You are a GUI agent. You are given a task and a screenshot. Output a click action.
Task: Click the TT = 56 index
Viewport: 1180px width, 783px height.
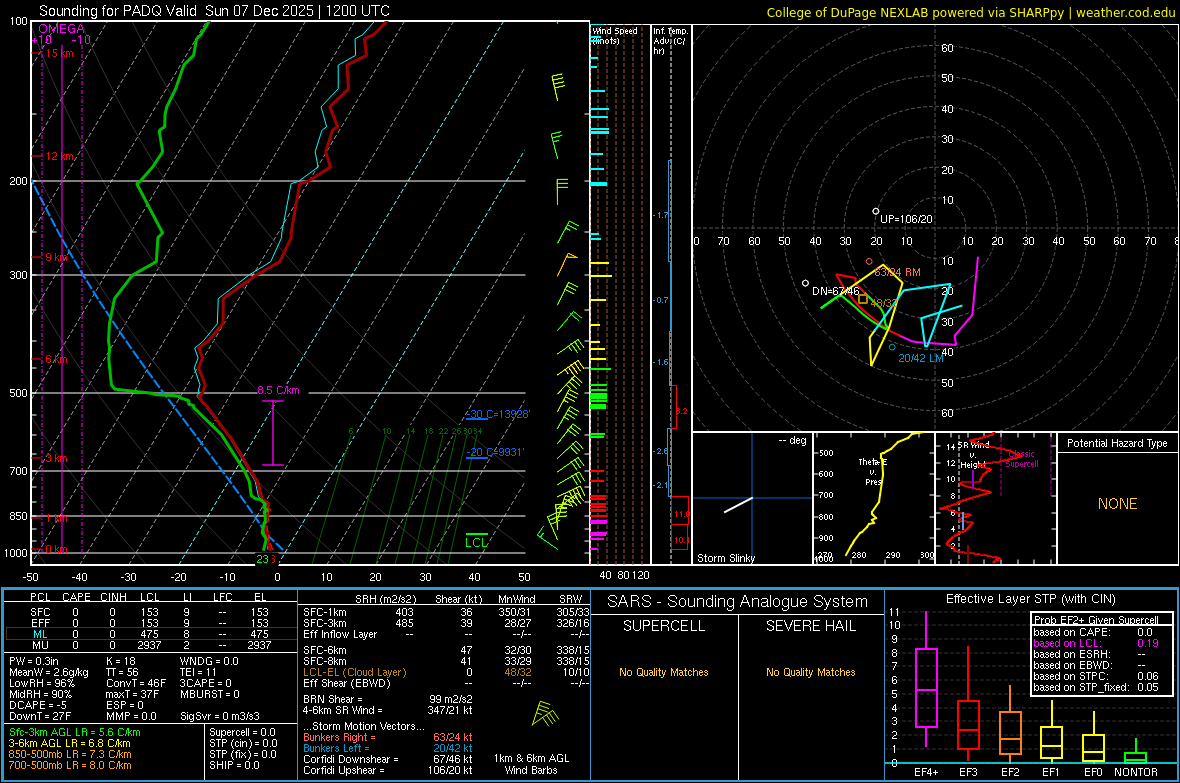(x=122, y=672)
